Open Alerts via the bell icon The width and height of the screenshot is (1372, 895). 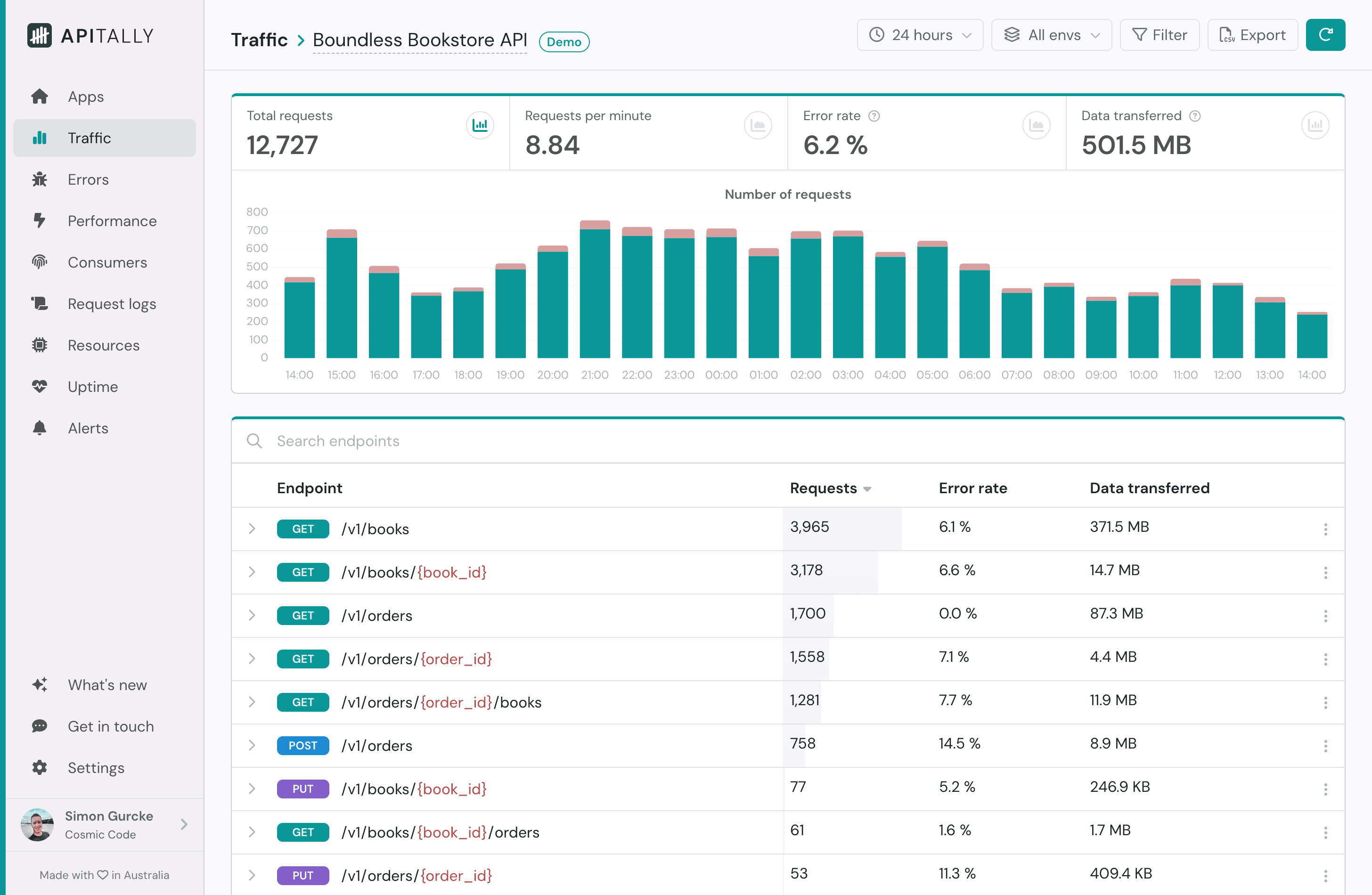tap(40, 428)
